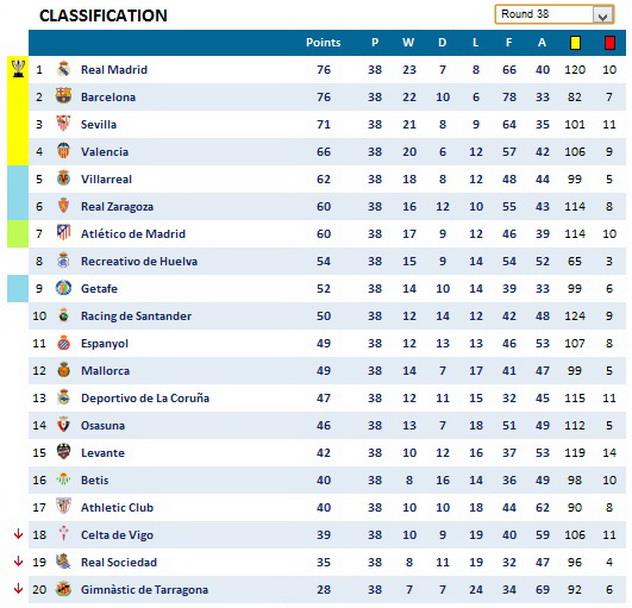632x608 pixels.
Task: Click the Barcelona club crest
Action: 63,97
